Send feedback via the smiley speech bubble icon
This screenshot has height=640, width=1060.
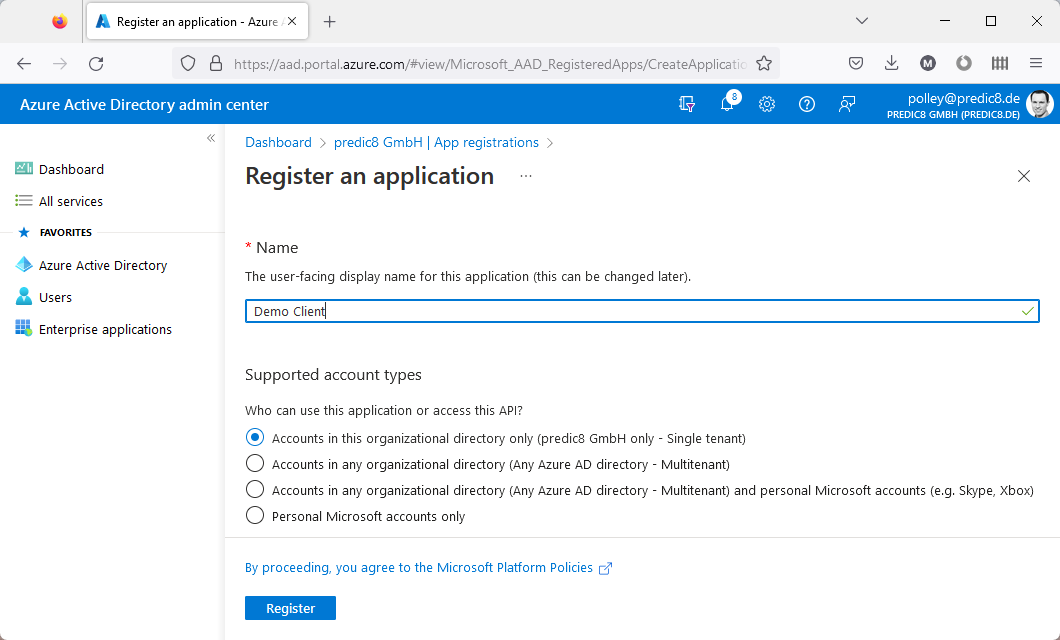847,104
